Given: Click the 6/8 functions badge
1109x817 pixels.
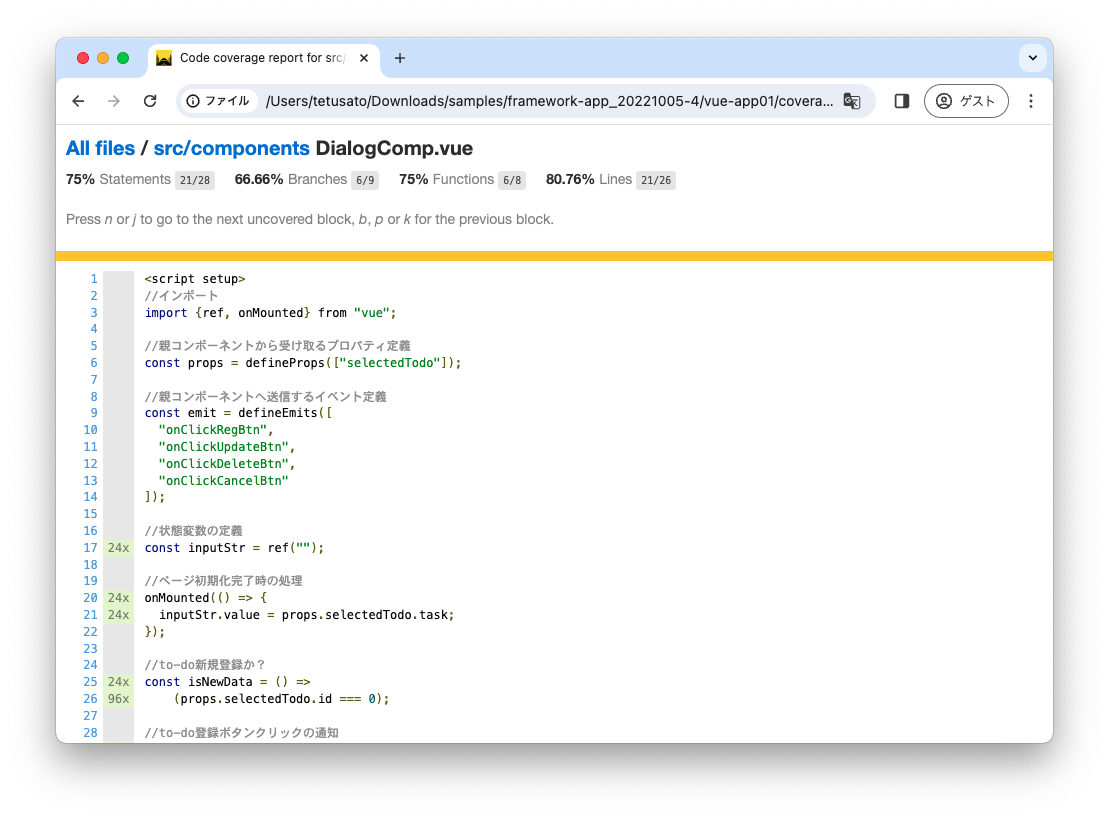Looking at the screenshot, I should point(512,180).
